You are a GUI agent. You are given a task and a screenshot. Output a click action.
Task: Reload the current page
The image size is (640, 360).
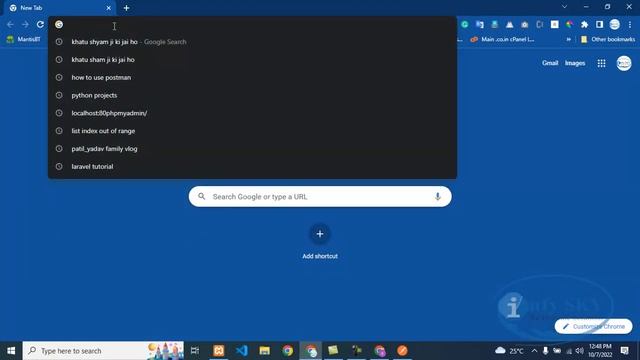click(x=40, y=24)
